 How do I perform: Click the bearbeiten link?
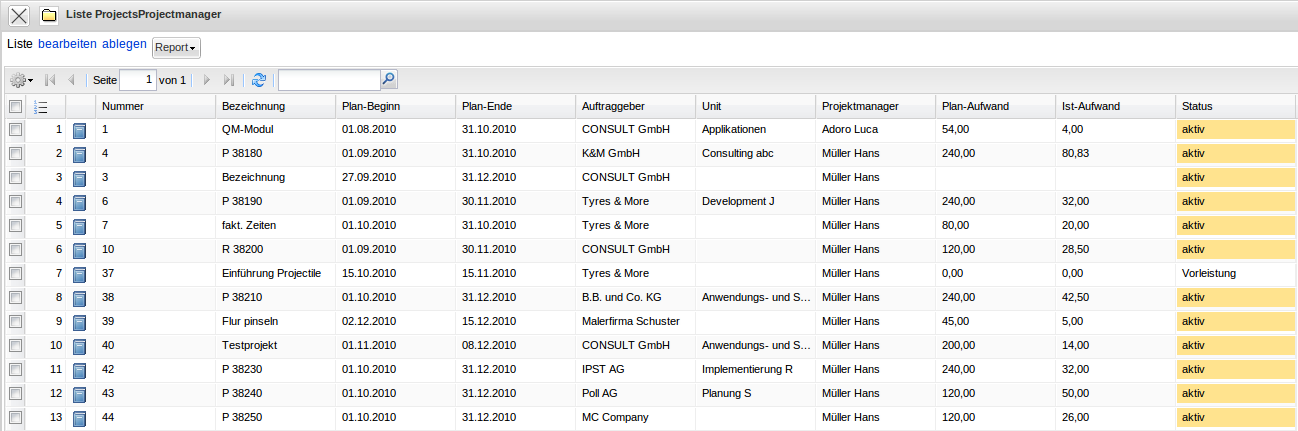click(x=68, y=45)
